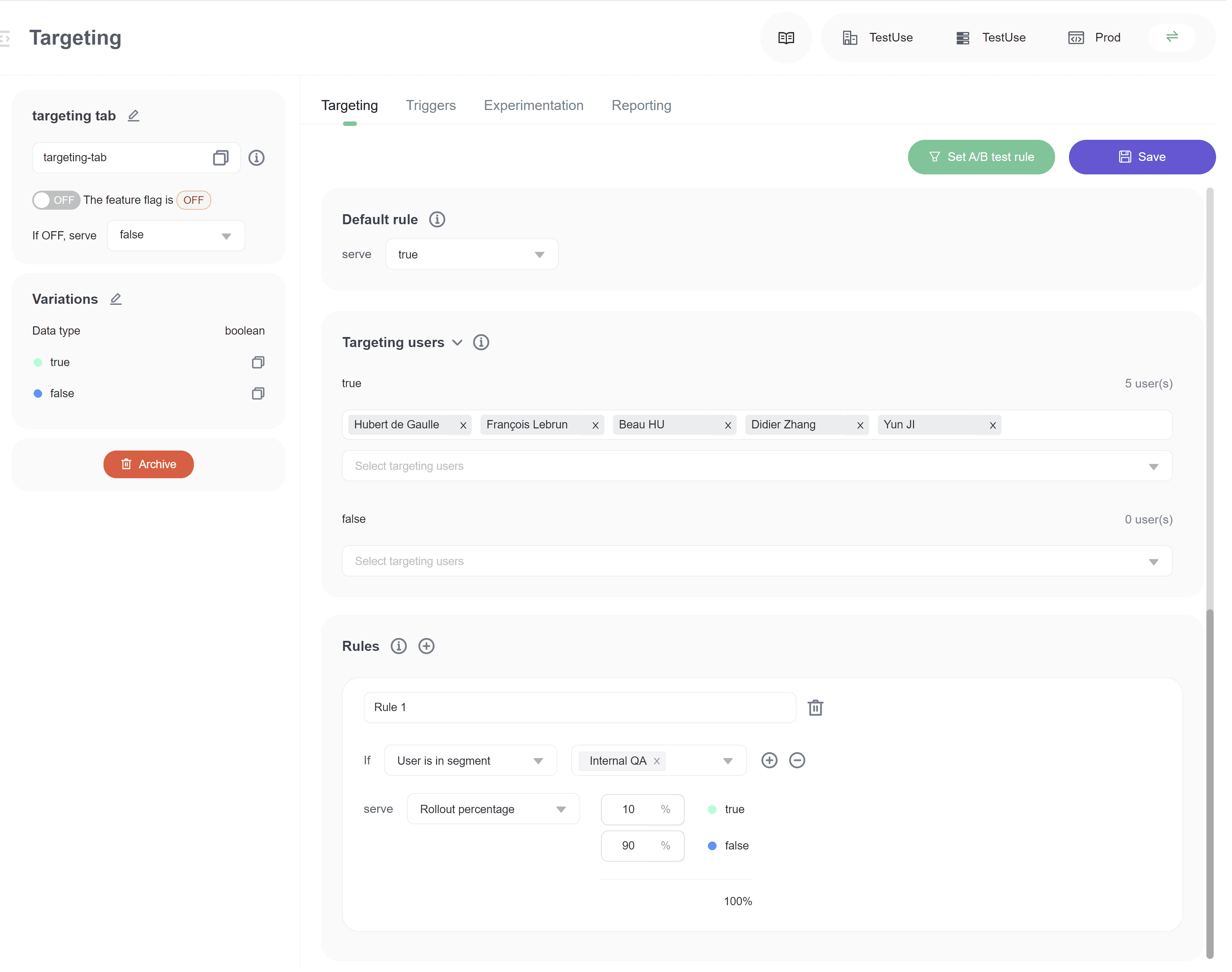1232x972 pixels.
Task: Click the edit pencil next to targeting tab
Action: (x=133, y=116)
